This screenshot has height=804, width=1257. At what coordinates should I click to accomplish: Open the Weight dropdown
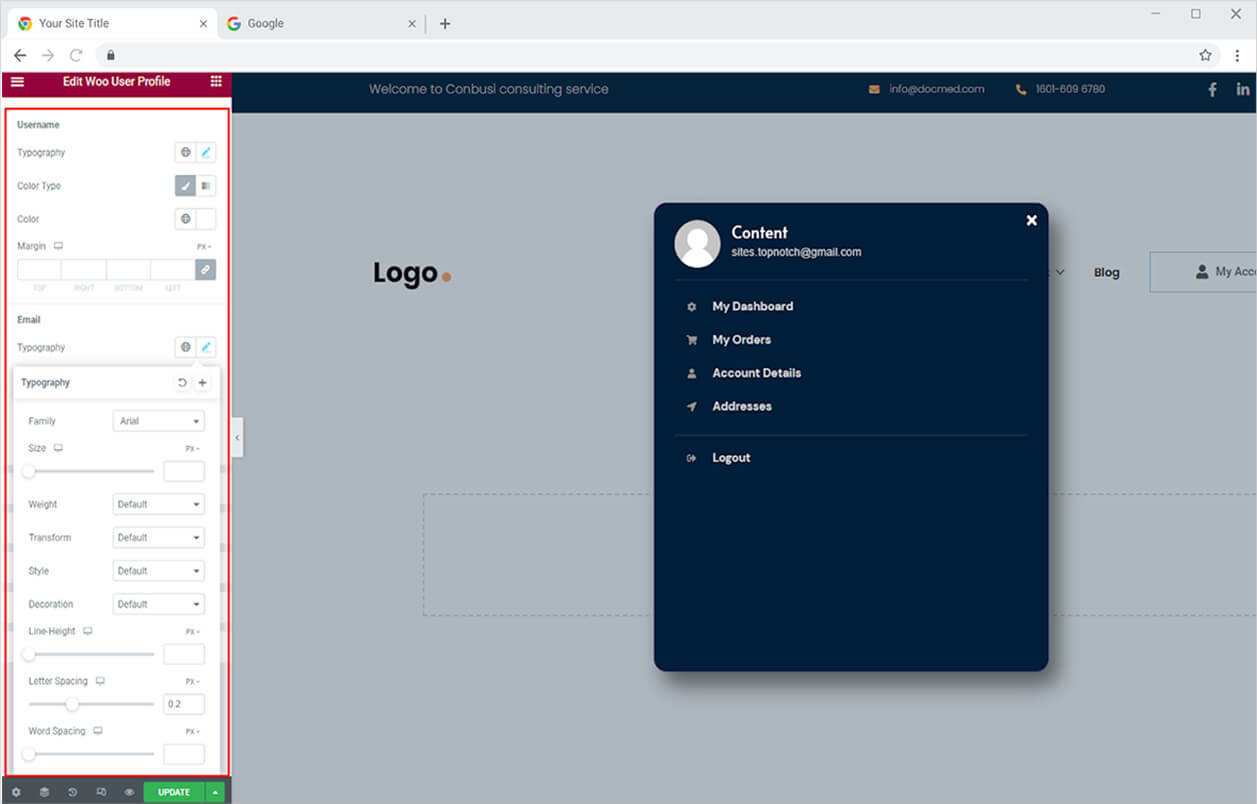coord(159,504)
